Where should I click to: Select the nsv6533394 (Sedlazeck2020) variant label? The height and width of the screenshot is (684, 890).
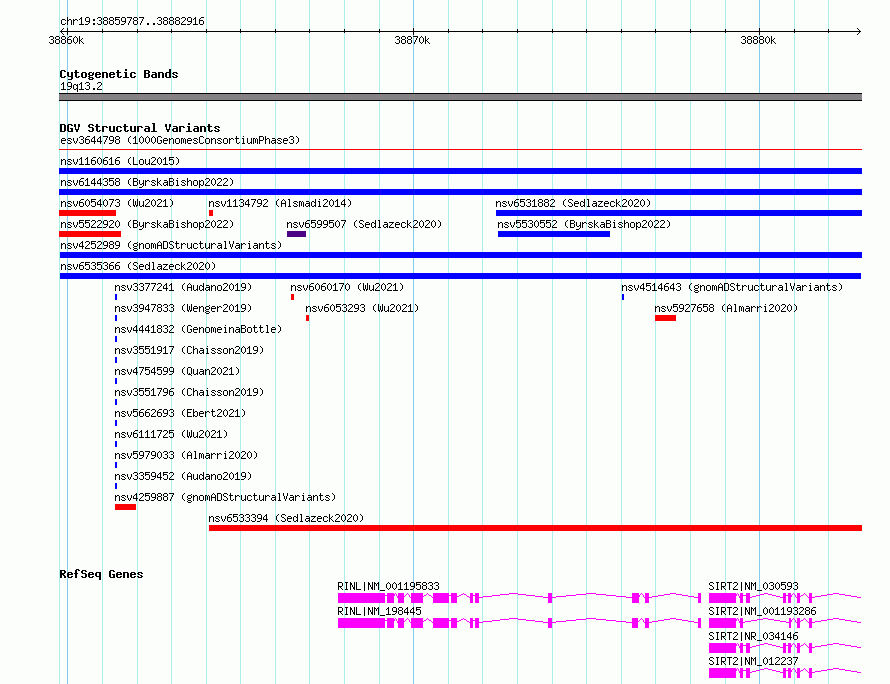point(286,518)
